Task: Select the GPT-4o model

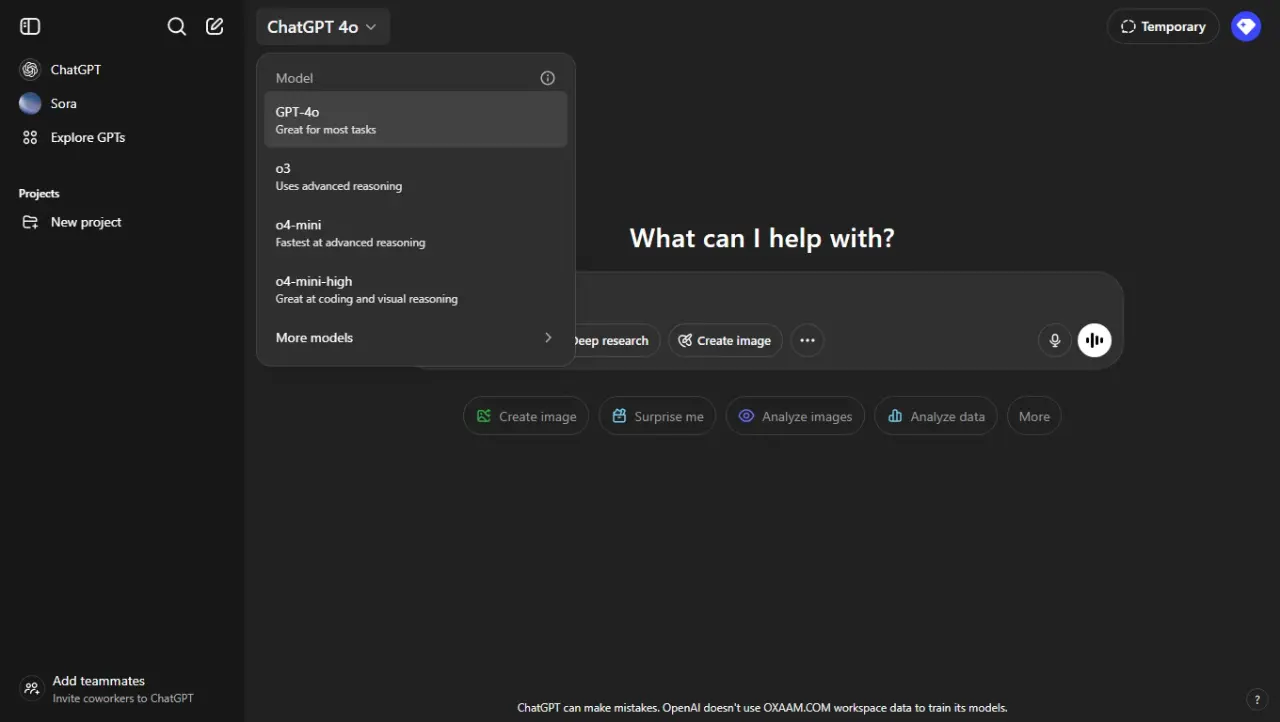Action: pos(415,120)
